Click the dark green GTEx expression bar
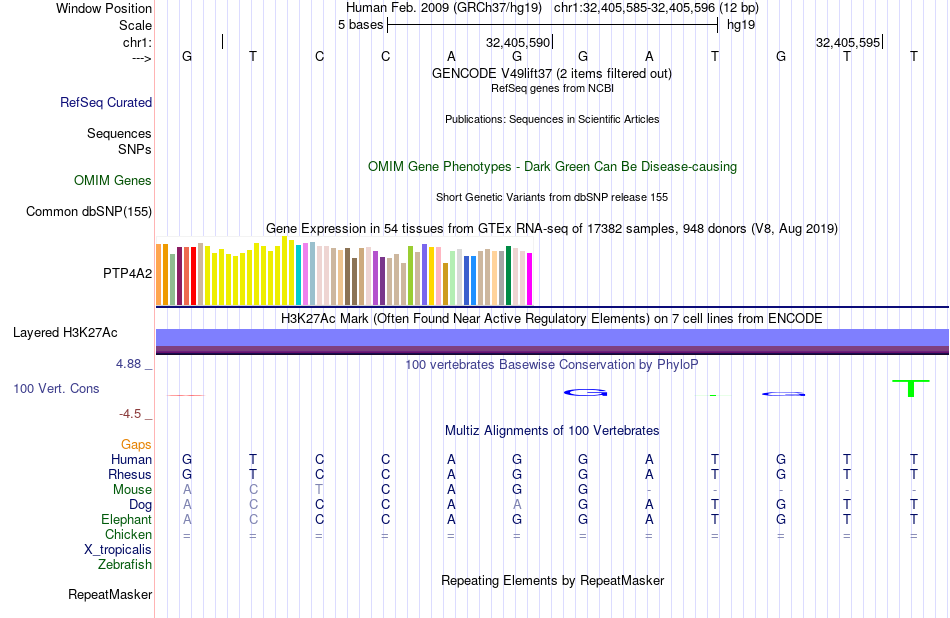Viewport: 950px width, 618px height. (508, 275)
